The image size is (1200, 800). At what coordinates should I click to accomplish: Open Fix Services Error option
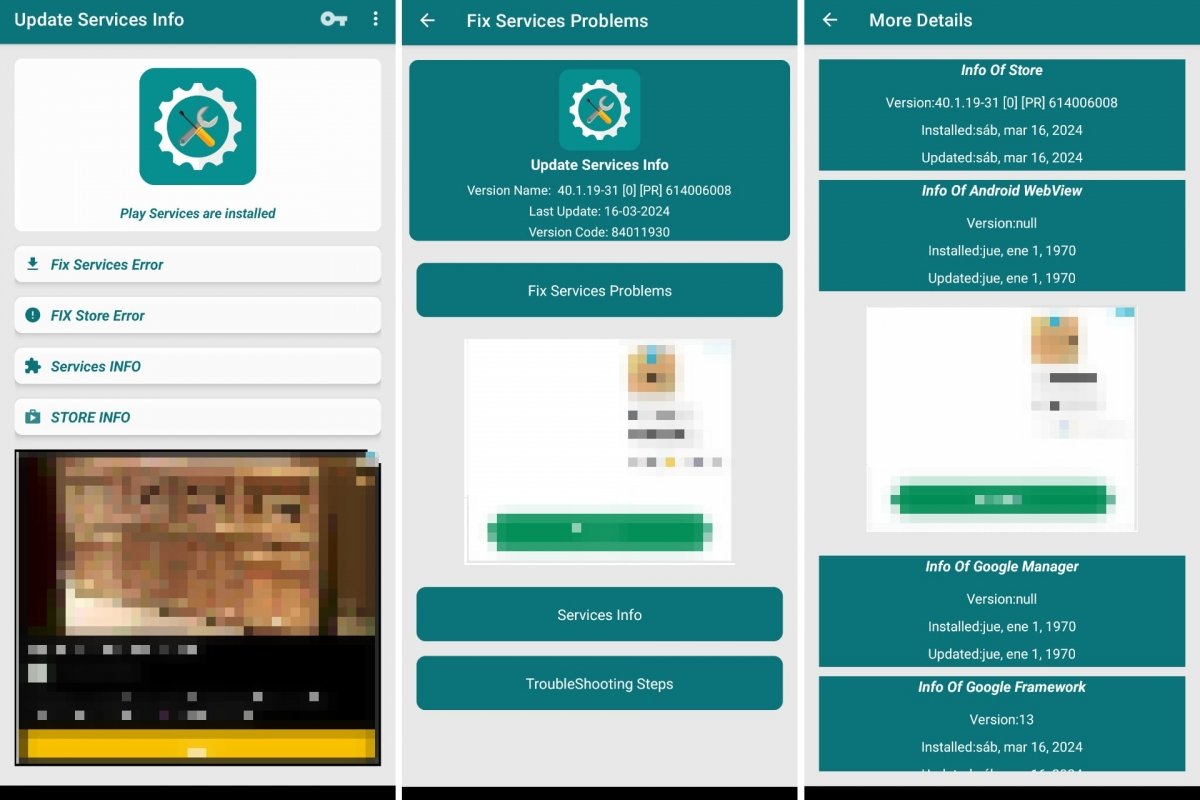point(198,264)
